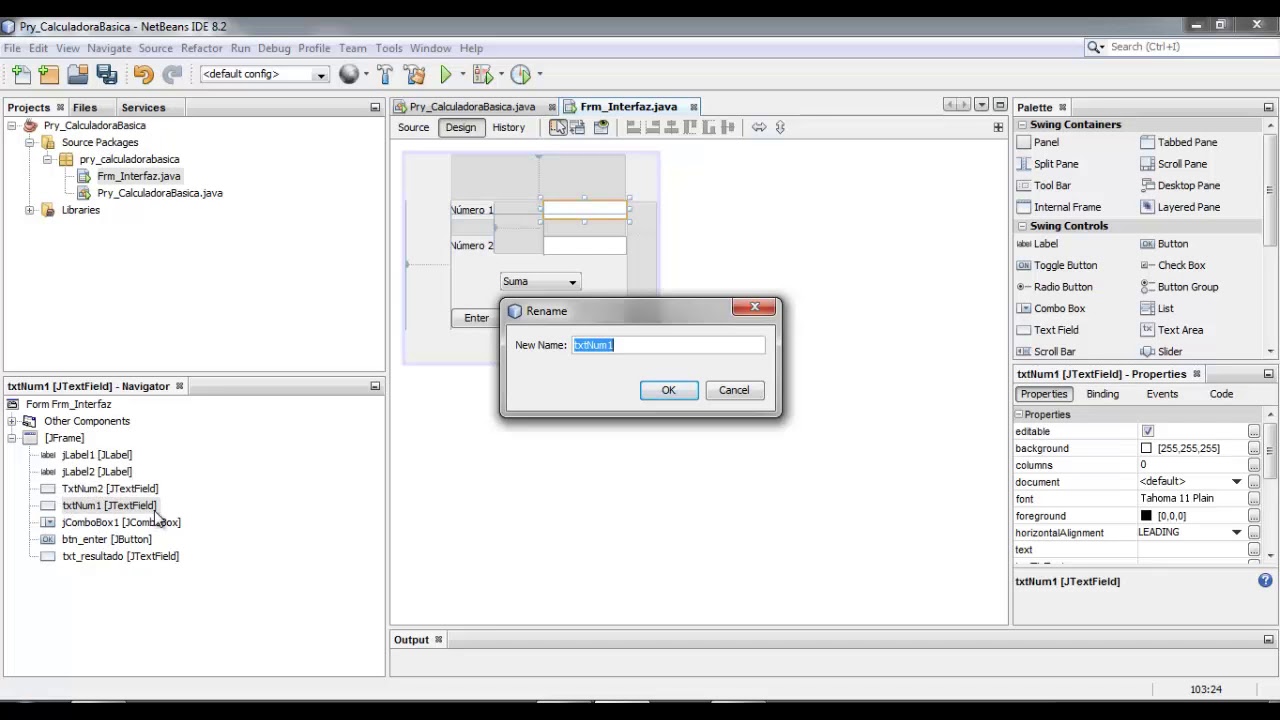
Task: Select Frm_Interfaz.java in the Projects tree
Action: point(138,176)
